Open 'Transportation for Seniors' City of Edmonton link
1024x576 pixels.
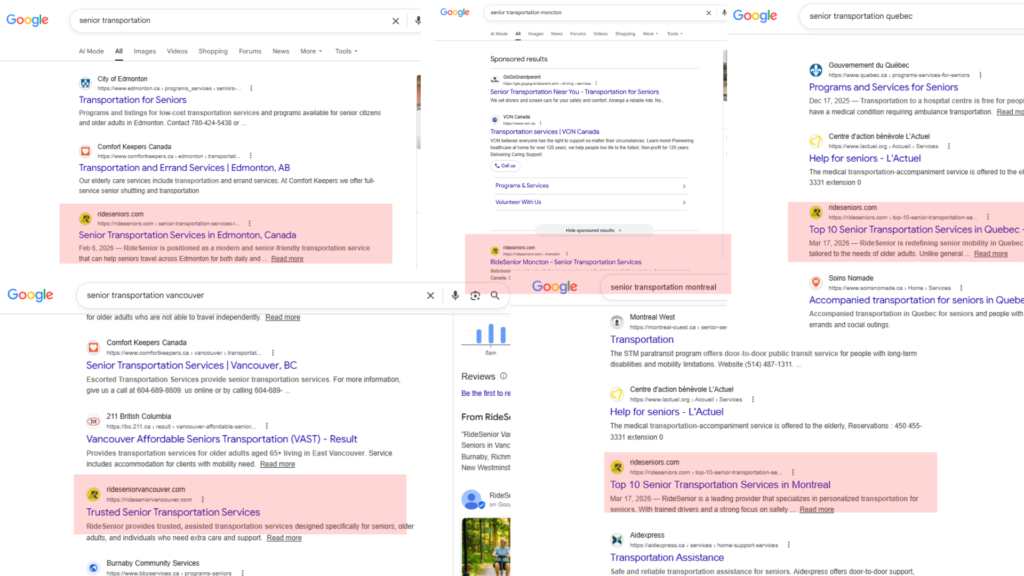[x=133, y=100]
